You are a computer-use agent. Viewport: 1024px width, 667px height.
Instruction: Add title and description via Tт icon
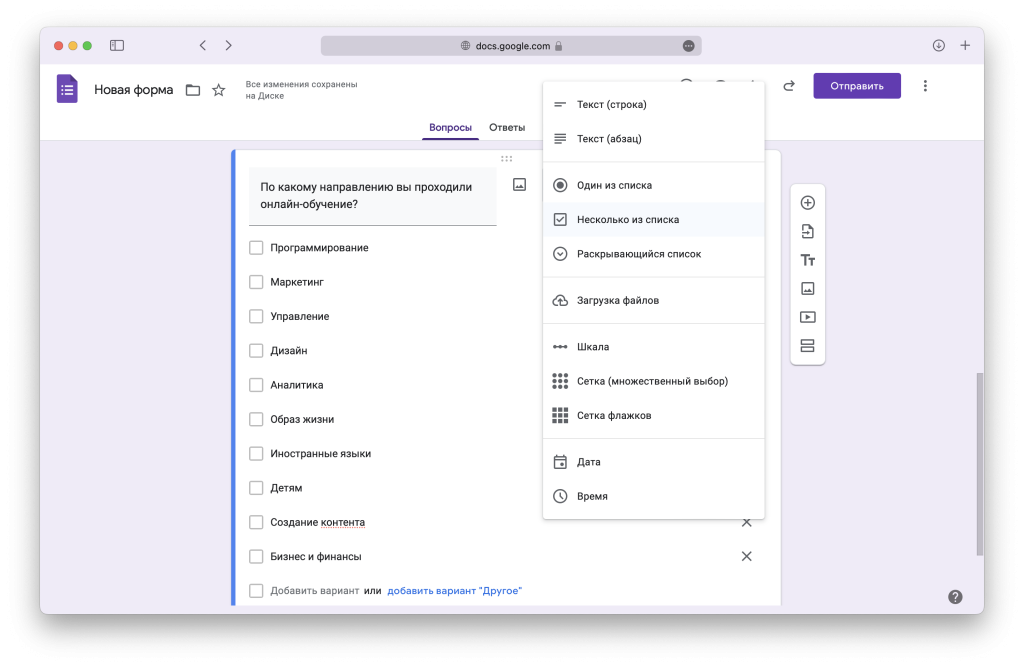[808, 260]
